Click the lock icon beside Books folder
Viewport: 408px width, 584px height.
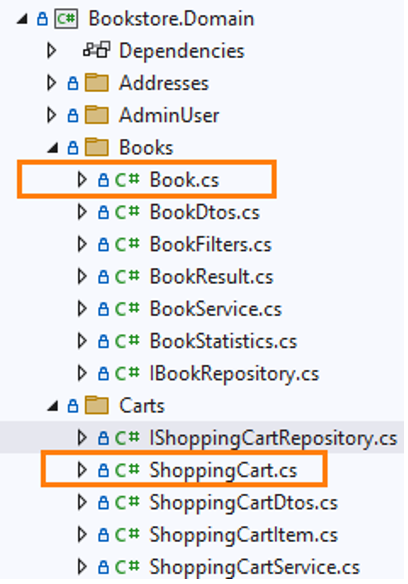pos(73,148)
